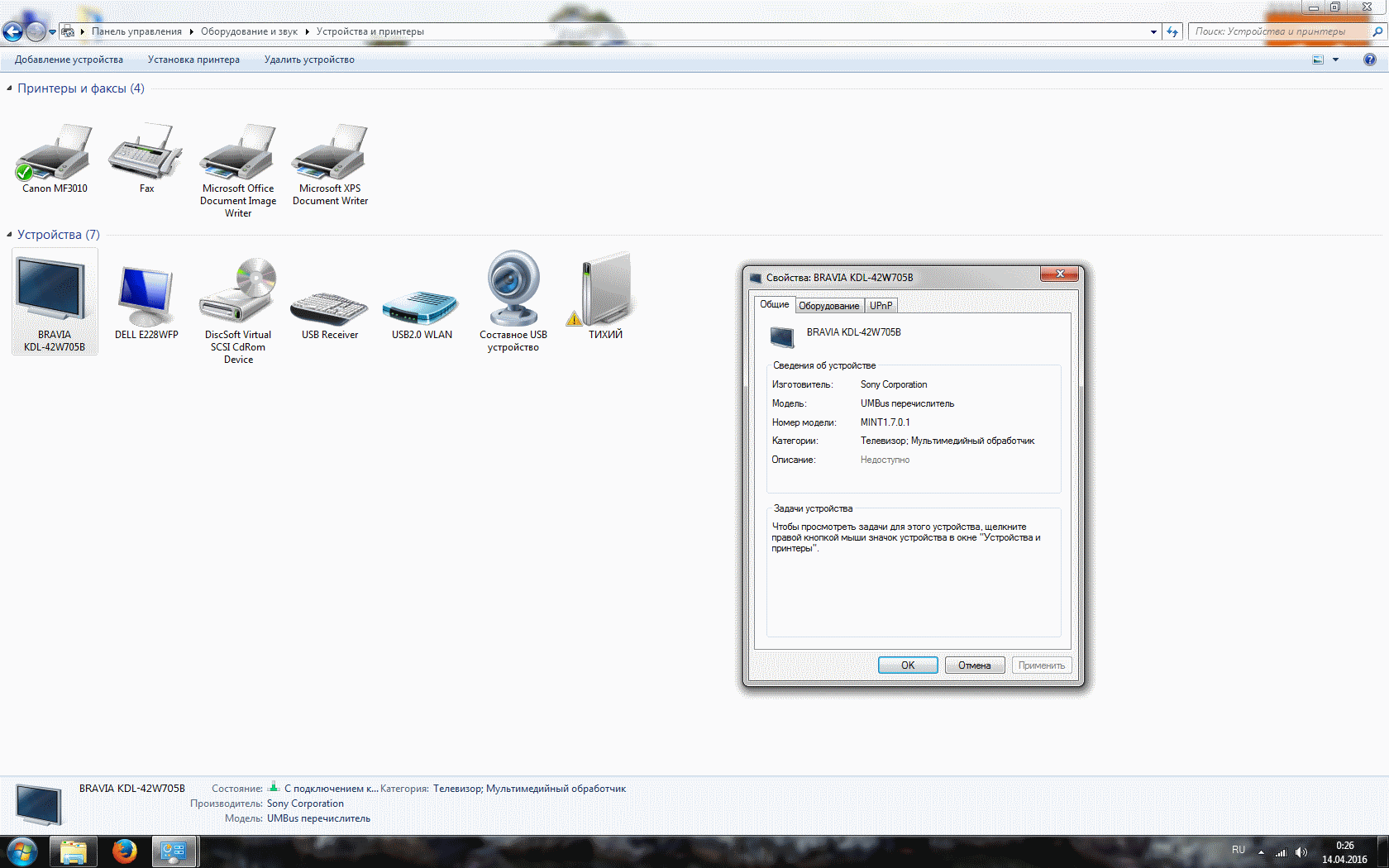Switch to the Оборудование tab

pyautogui.click(x=829, y=306)
